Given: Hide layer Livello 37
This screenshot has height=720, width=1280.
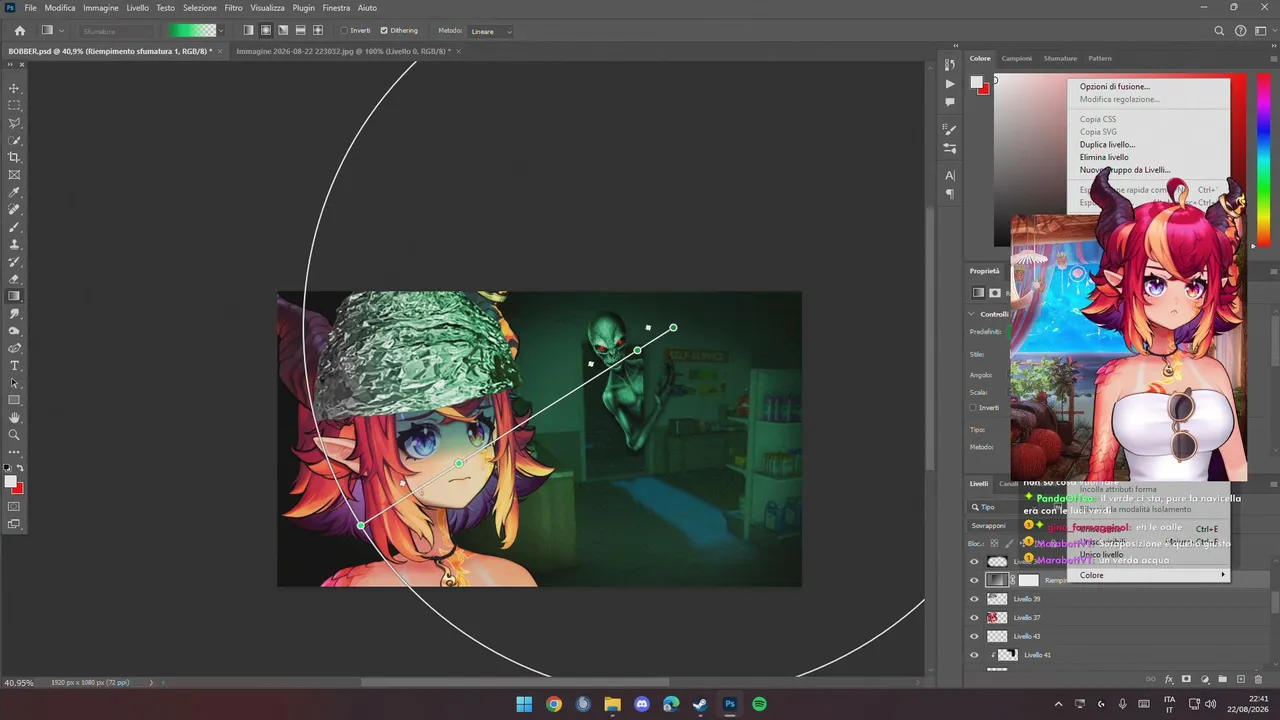Looking at the screenshot, I should coord(974,618).
